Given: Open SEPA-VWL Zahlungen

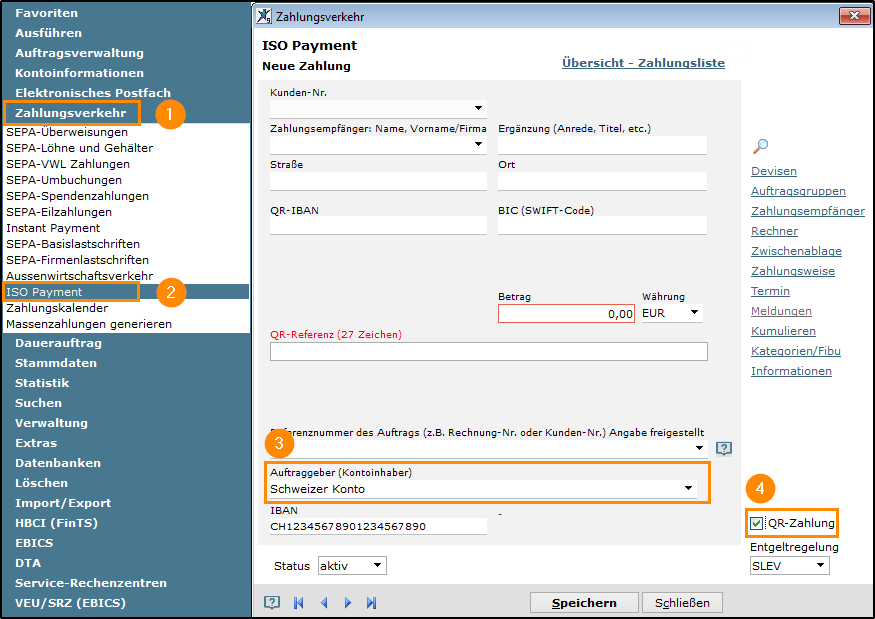Looking at the screenshot, I should pyautogui.click(x=68, y=164).
